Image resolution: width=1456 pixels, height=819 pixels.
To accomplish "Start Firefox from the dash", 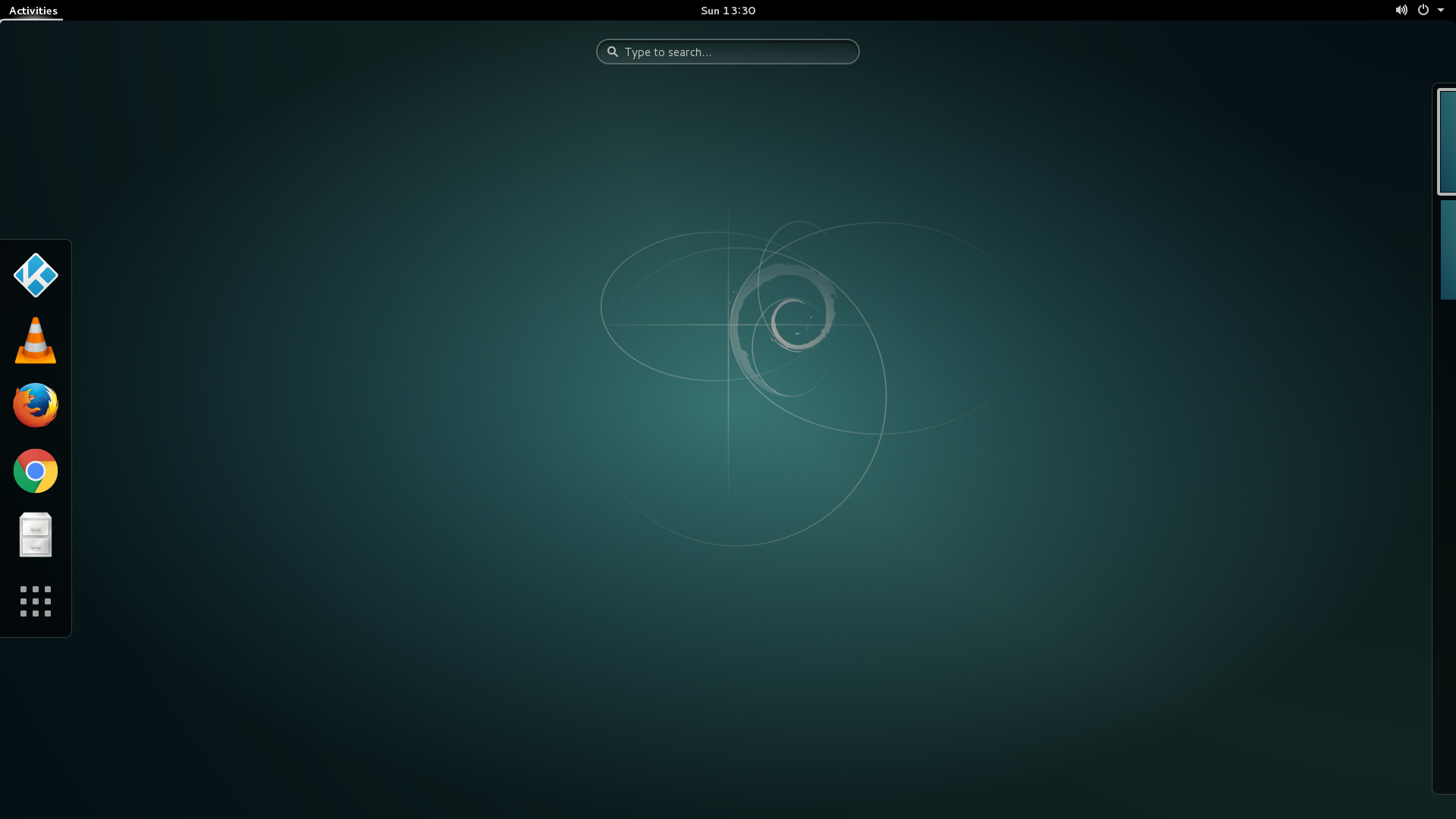I will [36, 405].
